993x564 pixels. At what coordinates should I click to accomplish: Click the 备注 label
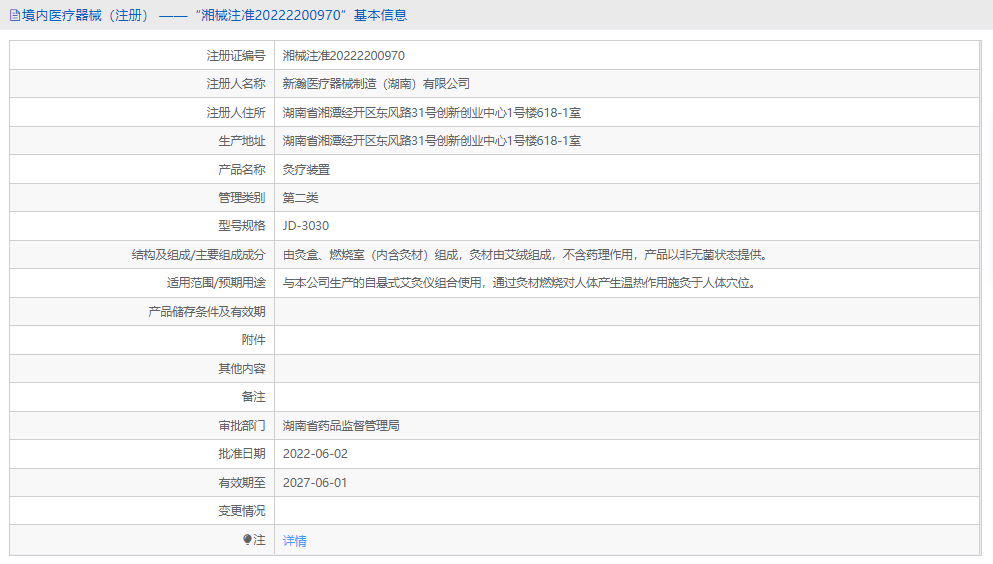253,397
